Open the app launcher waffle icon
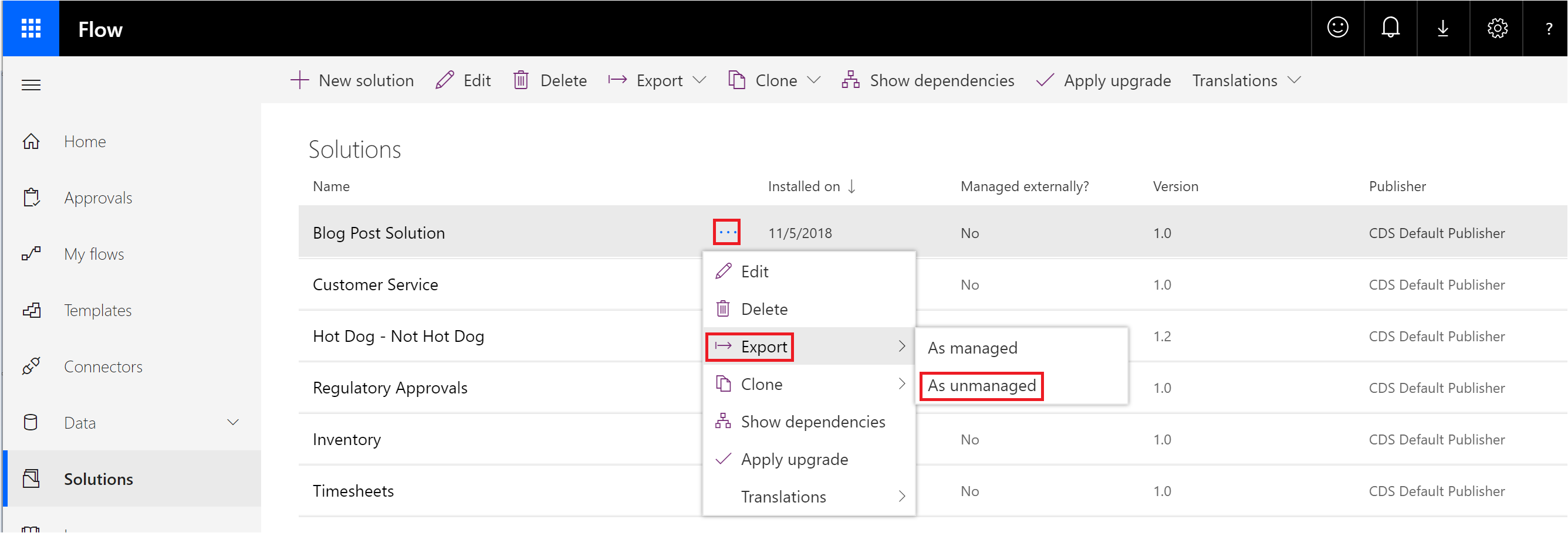This screenshot has height=533, width=1568. pyautogui.click(x=31, y=29)
